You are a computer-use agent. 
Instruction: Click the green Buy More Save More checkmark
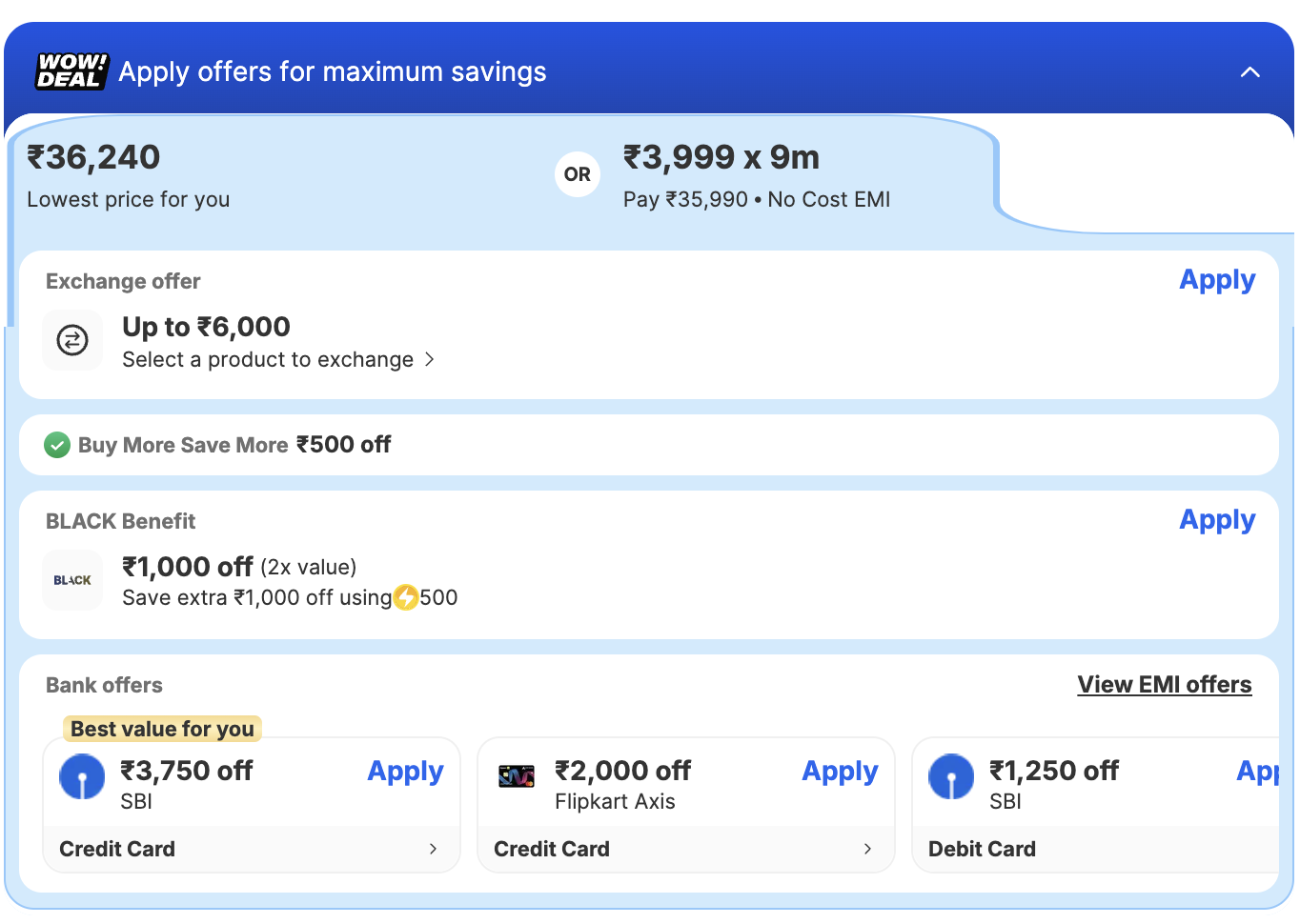pyautogui.click(x=57, y=445)
